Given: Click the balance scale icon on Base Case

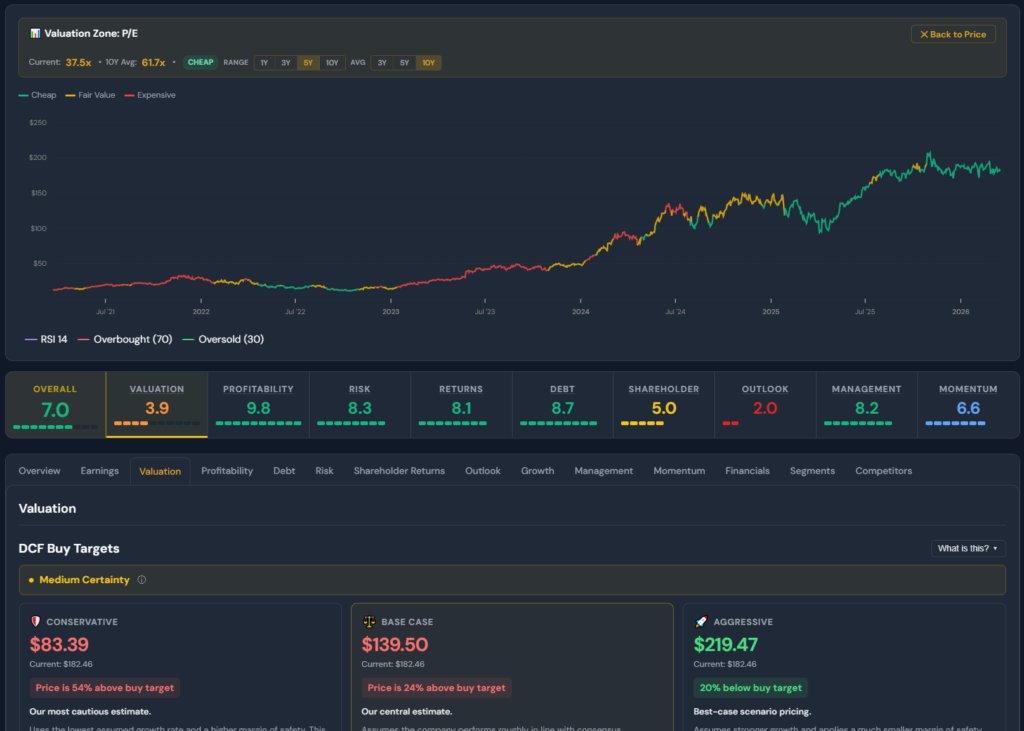Looking at the screenshot, I should [x=368, y=622].
